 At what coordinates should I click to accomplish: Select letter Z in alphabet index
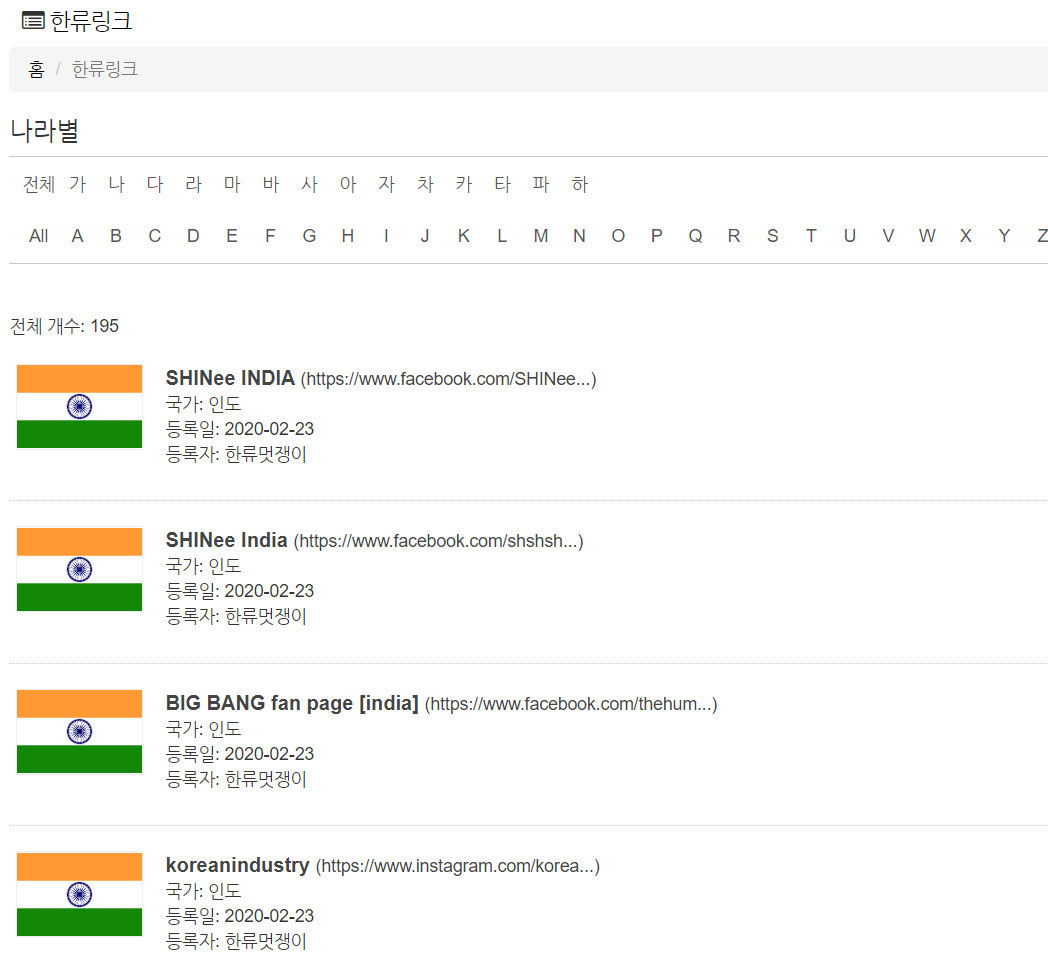coord(1041,236)
